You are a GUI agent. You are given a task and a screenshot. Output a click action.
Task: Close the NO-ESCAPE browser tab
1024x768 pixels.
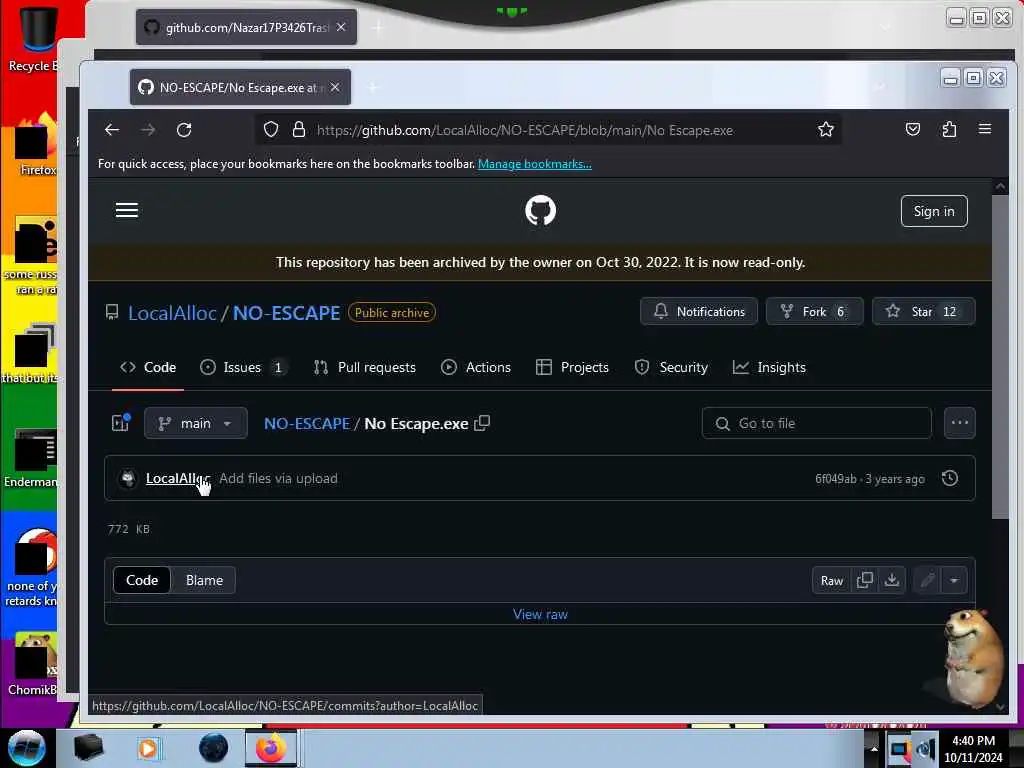click(335, 87)
